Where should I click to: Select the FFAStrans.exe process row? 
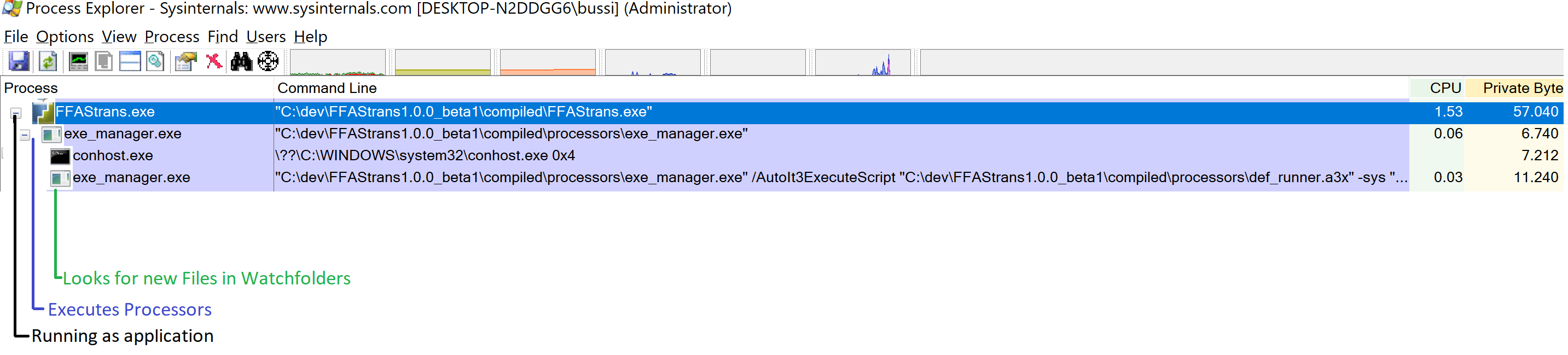pos(782,112)
